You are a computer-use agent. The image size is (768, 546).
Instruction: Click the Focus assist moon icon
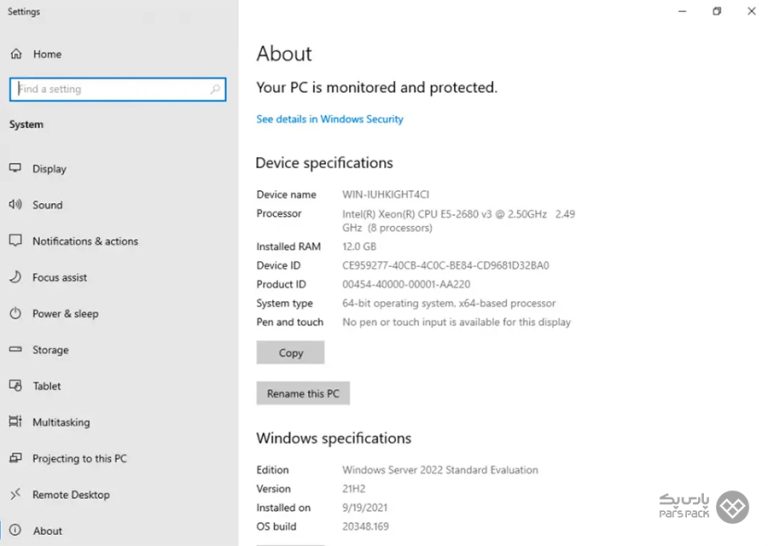click(15, 277)
